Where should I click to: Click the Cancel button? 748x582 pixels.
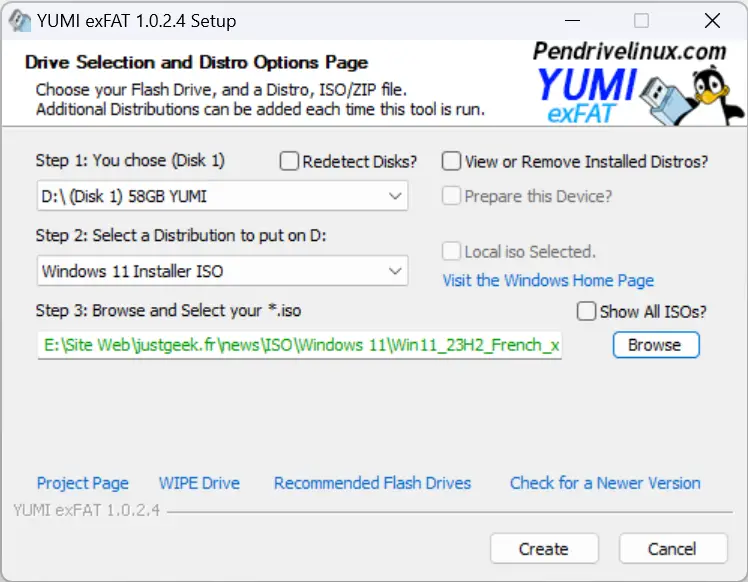pos(673,549)
